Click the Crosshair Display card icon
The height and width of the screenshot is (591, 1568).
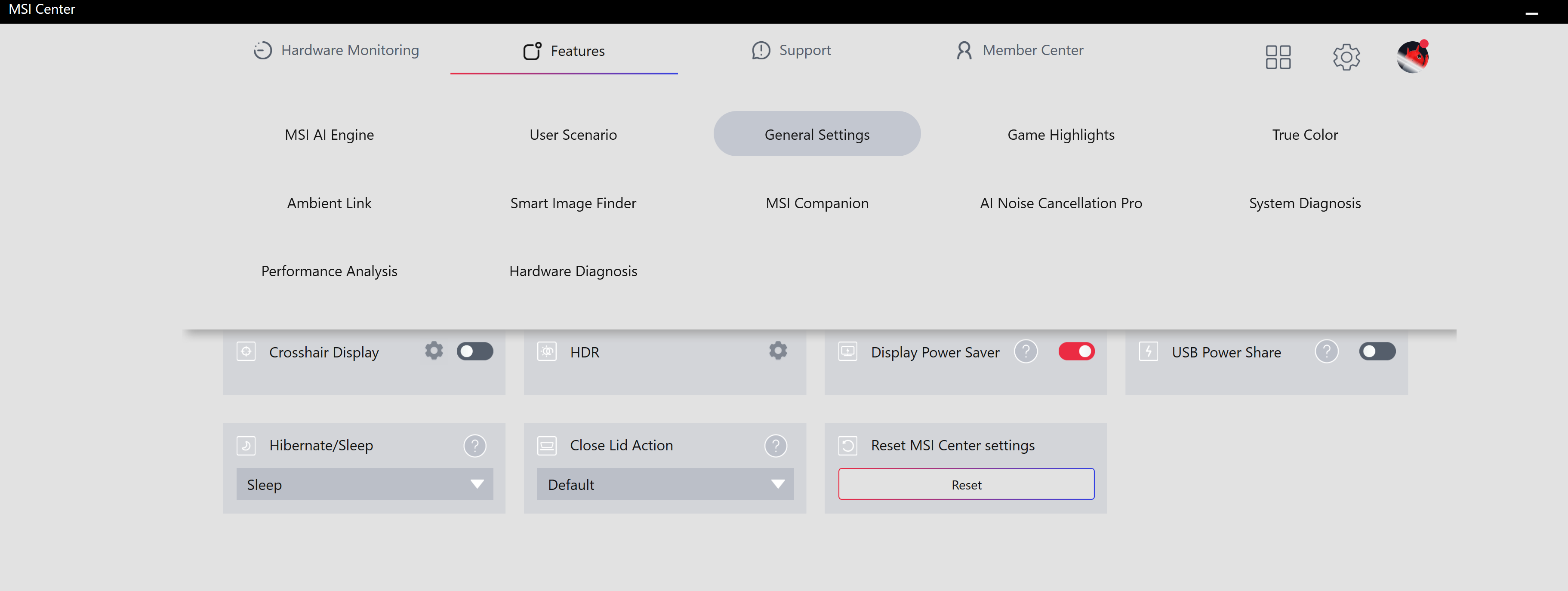(x=246, y=351)
